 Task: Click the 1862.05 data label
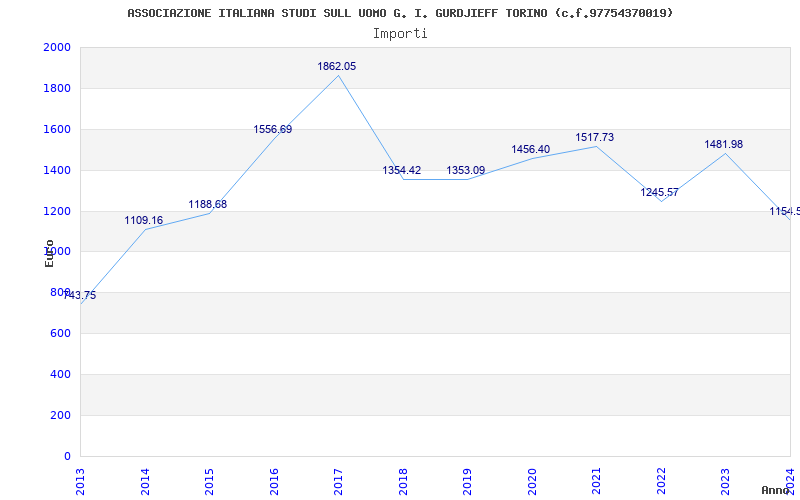click(x=337, y=66)
